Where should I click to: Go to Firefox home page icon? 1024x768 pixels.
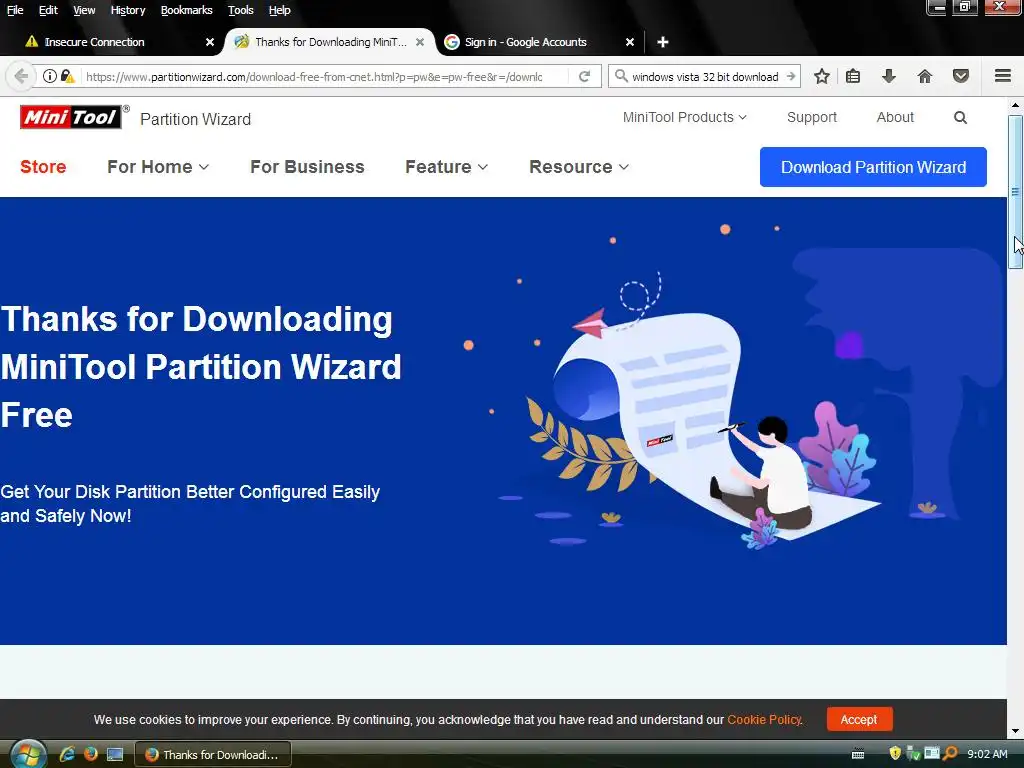(x=925, y=76)
